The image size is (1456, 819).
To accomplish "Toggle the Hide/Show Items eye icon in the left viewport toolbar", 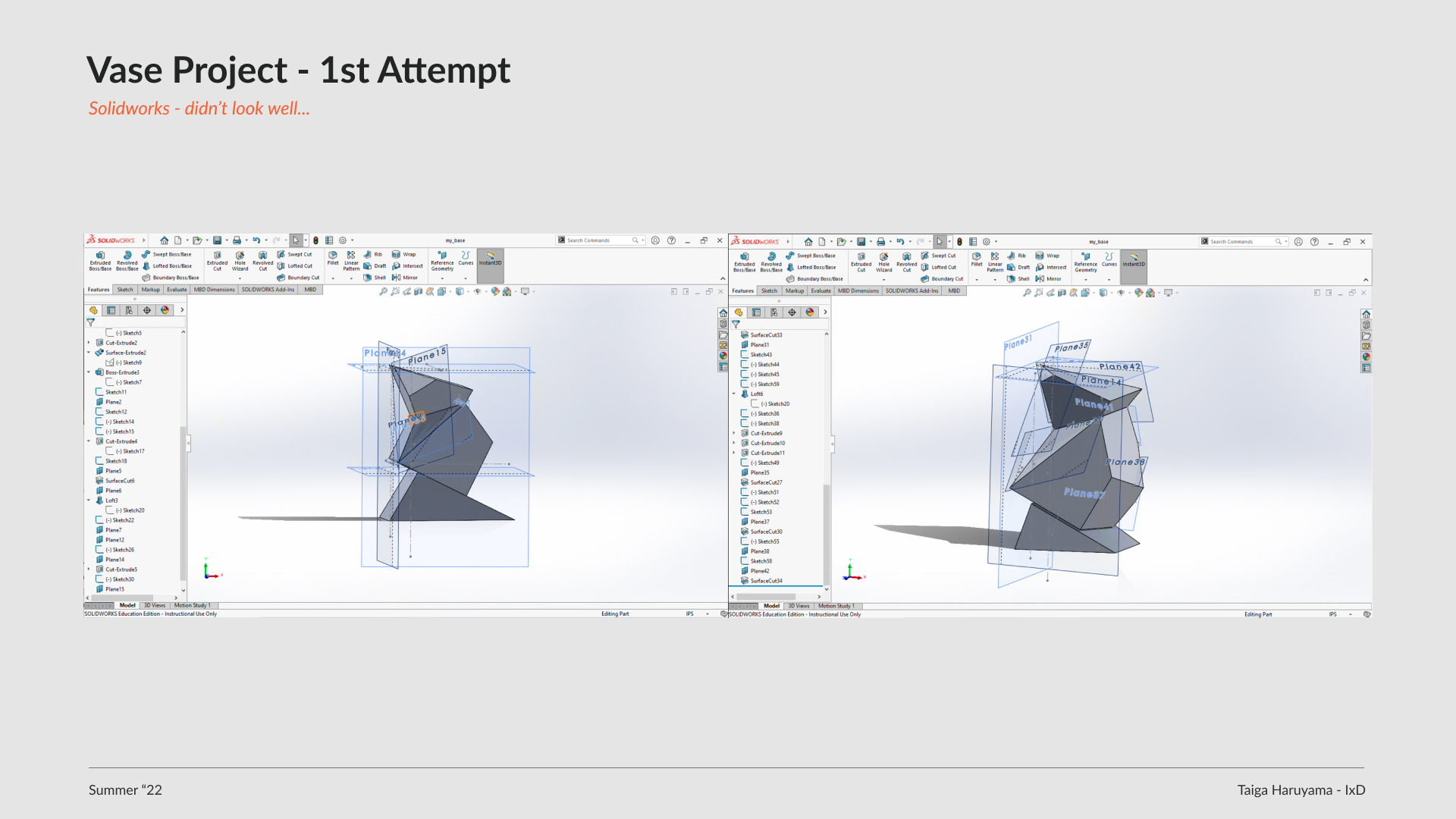I will tap(477, 291).
